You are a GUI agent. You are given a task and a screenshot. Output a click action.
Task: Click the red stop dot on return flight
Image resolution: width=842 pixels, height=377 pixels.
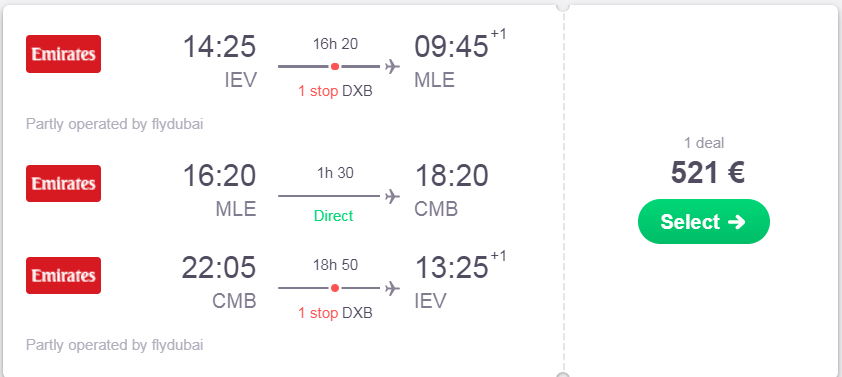tap(335, 288)
